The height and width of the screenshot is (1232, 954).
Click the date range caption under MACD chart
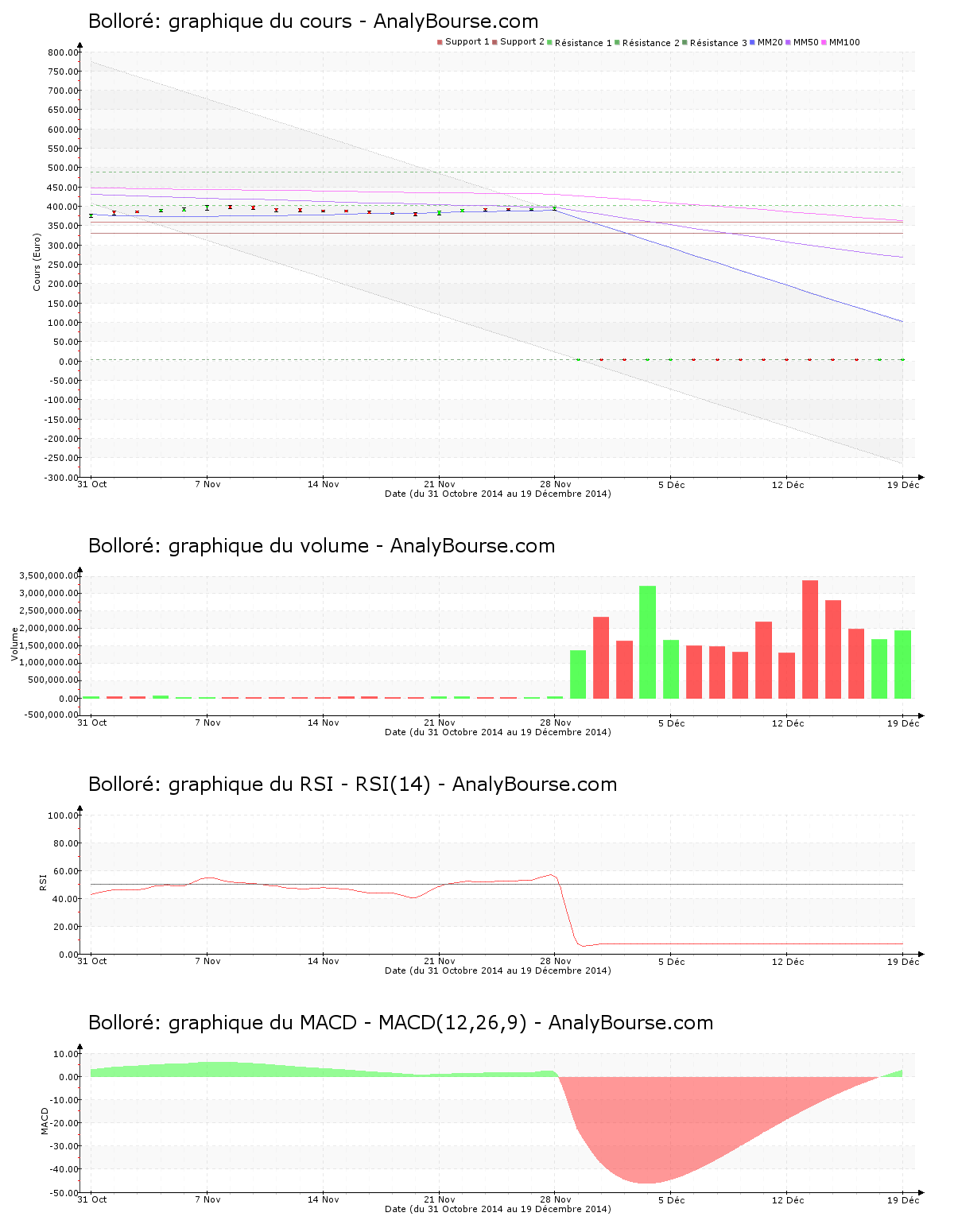498,1209
